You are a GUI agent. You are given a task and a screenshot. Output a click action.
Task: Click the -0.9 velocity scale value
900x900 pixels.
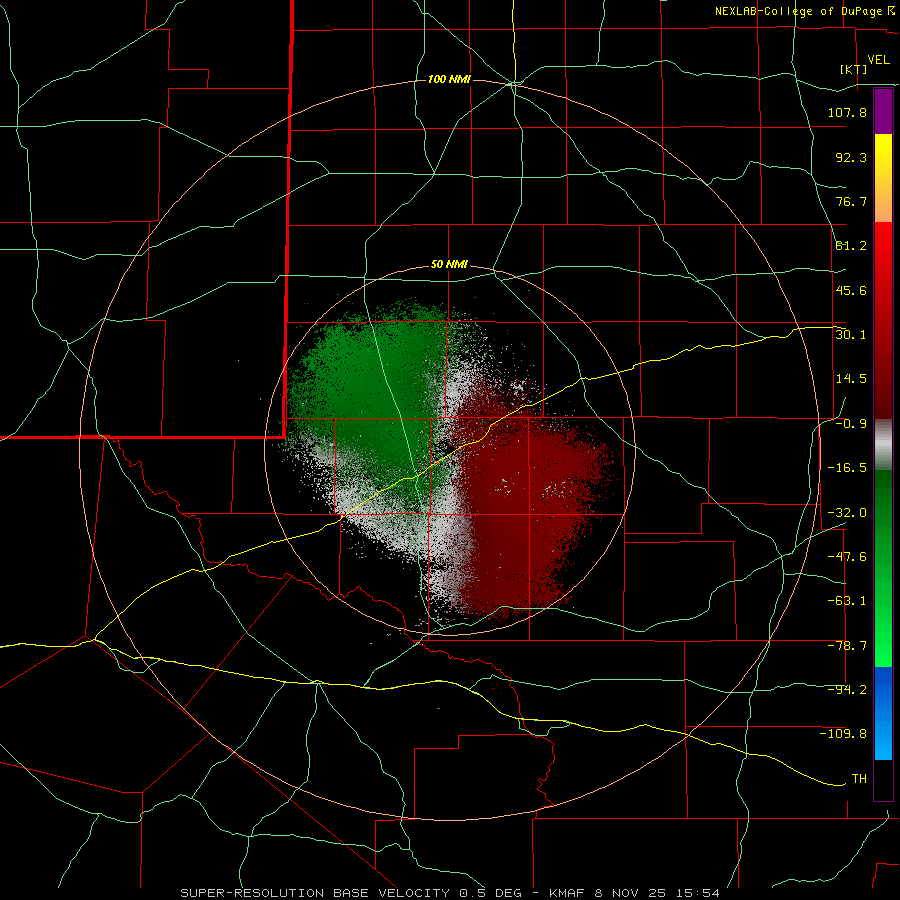851,424
